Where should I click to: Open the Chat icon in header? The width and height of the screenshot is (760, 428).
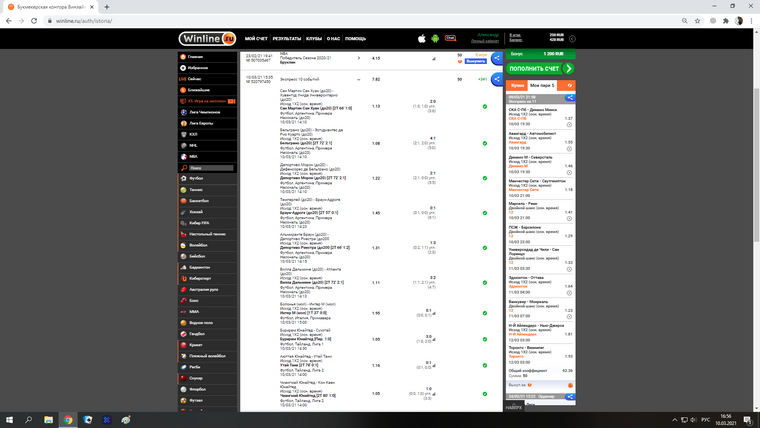click(450, 38)
